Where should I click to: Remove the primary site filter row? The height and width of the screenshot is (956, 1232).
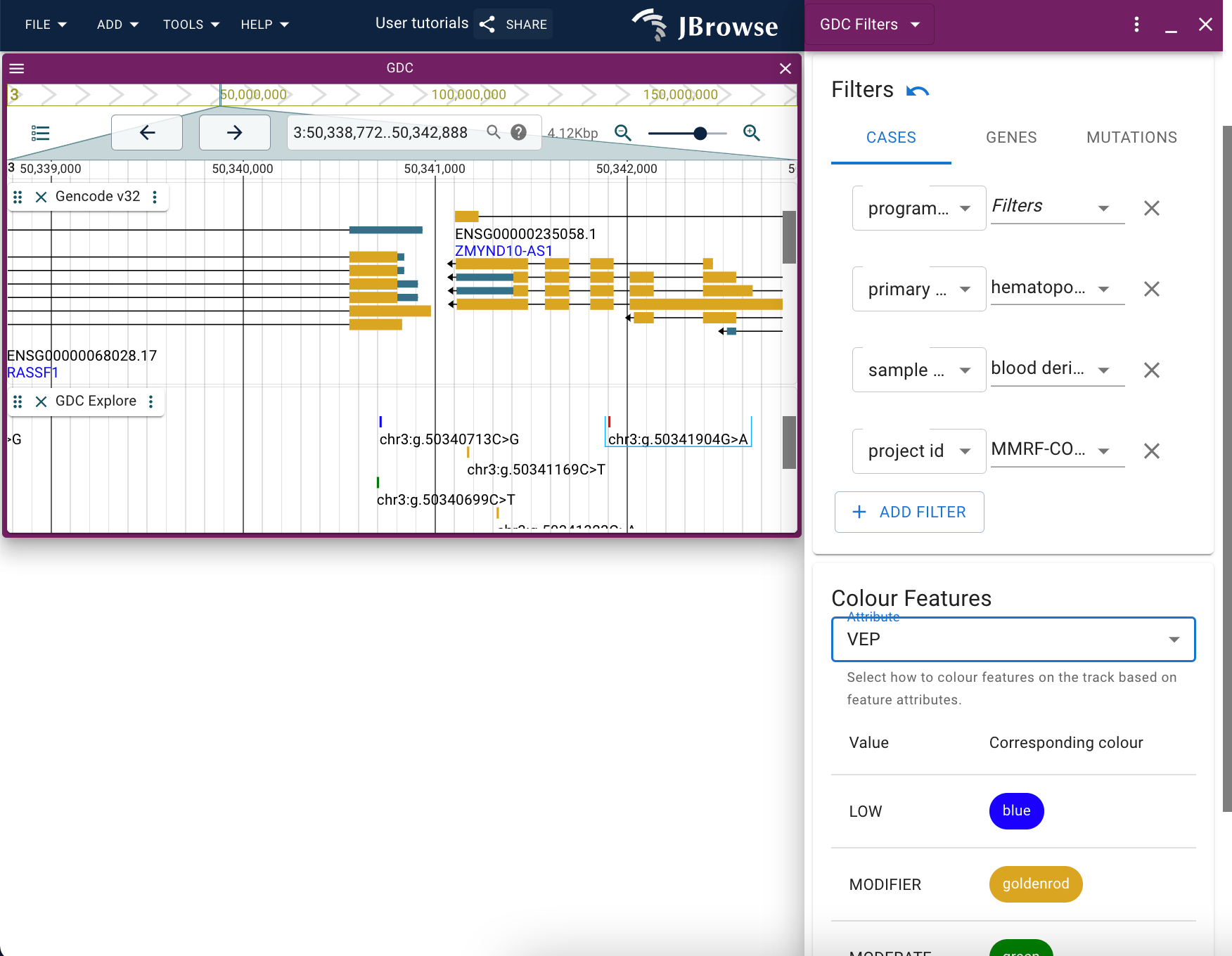coord(1151,289)
